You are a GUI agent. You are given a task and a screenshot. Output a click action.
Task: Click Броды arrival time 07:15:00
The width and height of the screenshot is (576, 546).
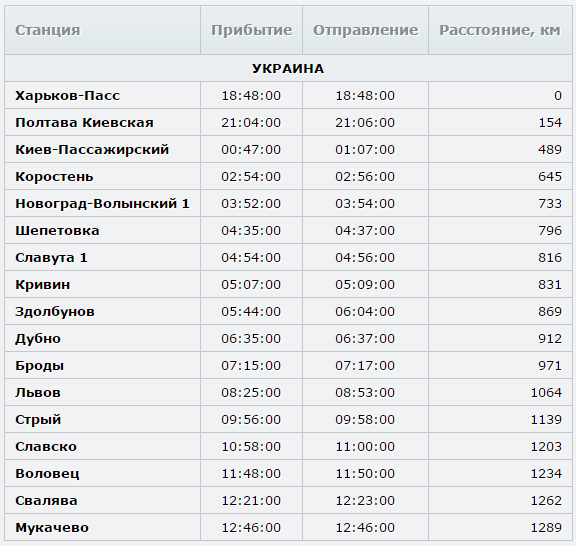click(x=251, y=366)
